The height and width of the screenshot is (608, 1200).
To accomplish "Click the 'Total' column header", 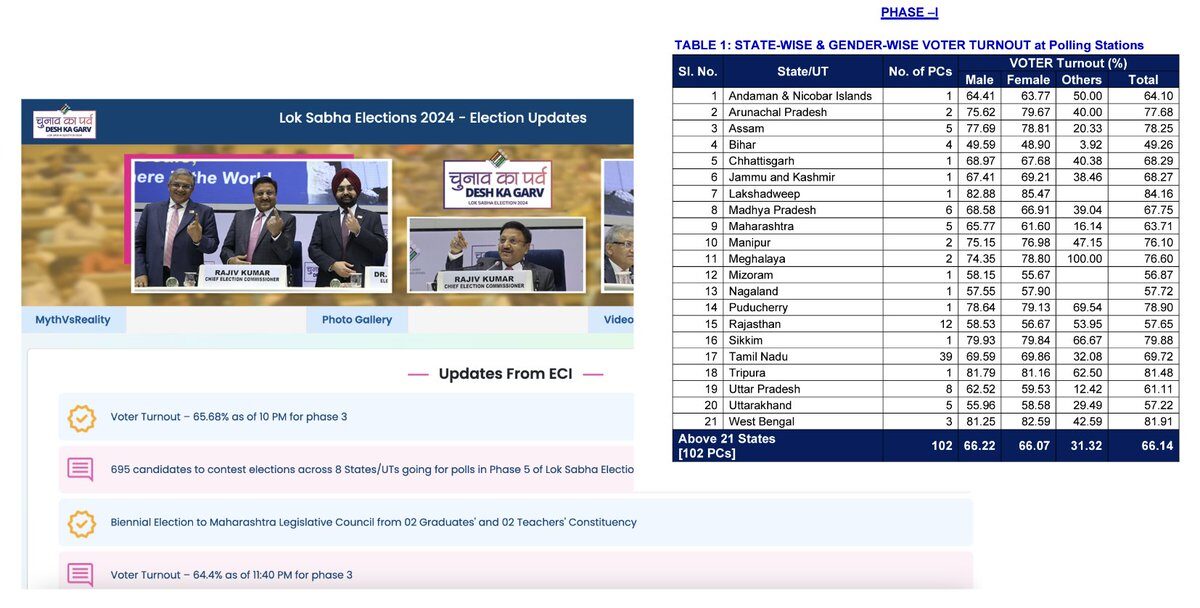I will [1143, 80].
